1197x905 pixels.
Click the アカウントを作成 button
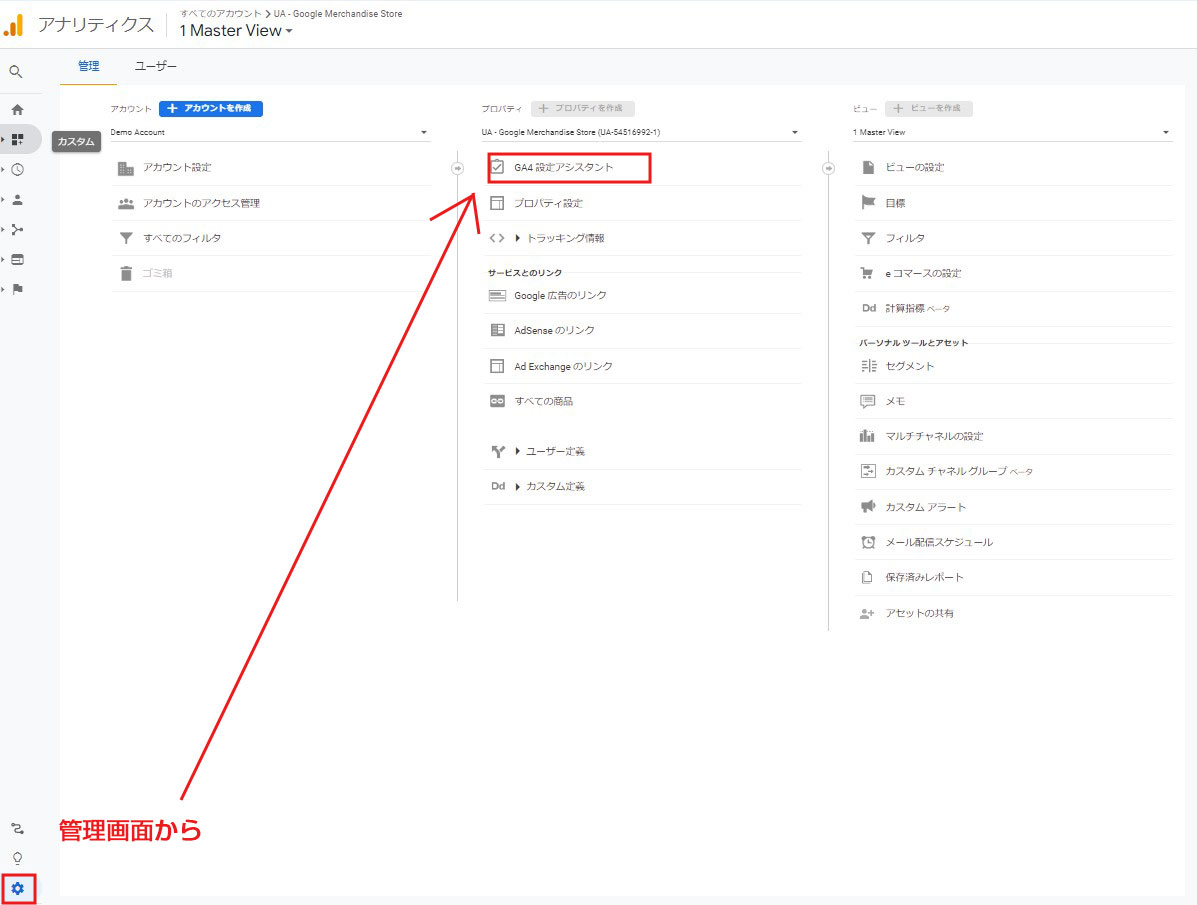(211, 108)
